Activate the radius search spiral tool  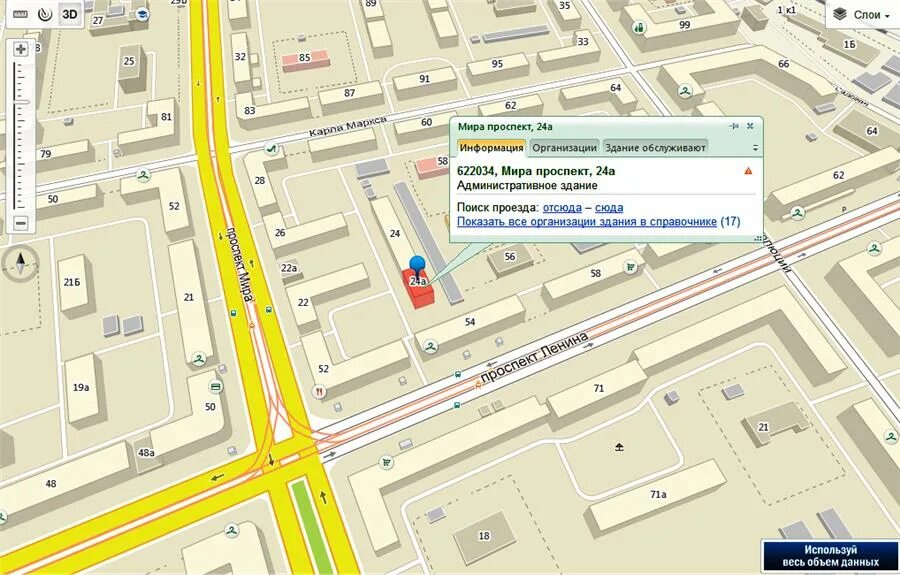point(45,14)
